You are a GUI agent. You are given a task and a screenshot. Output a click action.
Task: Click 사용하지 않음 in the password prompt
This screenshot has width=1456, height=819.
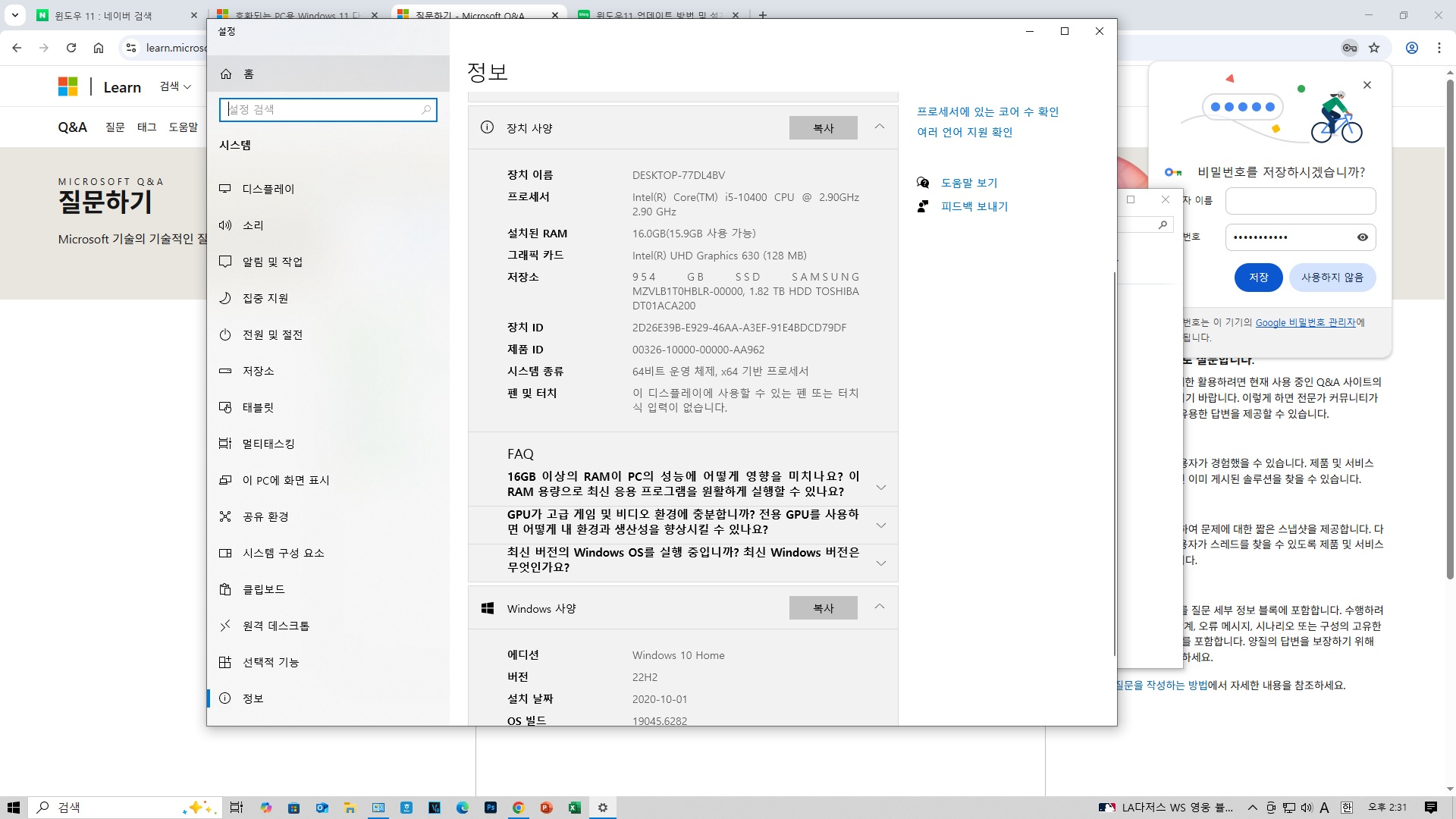pos(1332,278)
